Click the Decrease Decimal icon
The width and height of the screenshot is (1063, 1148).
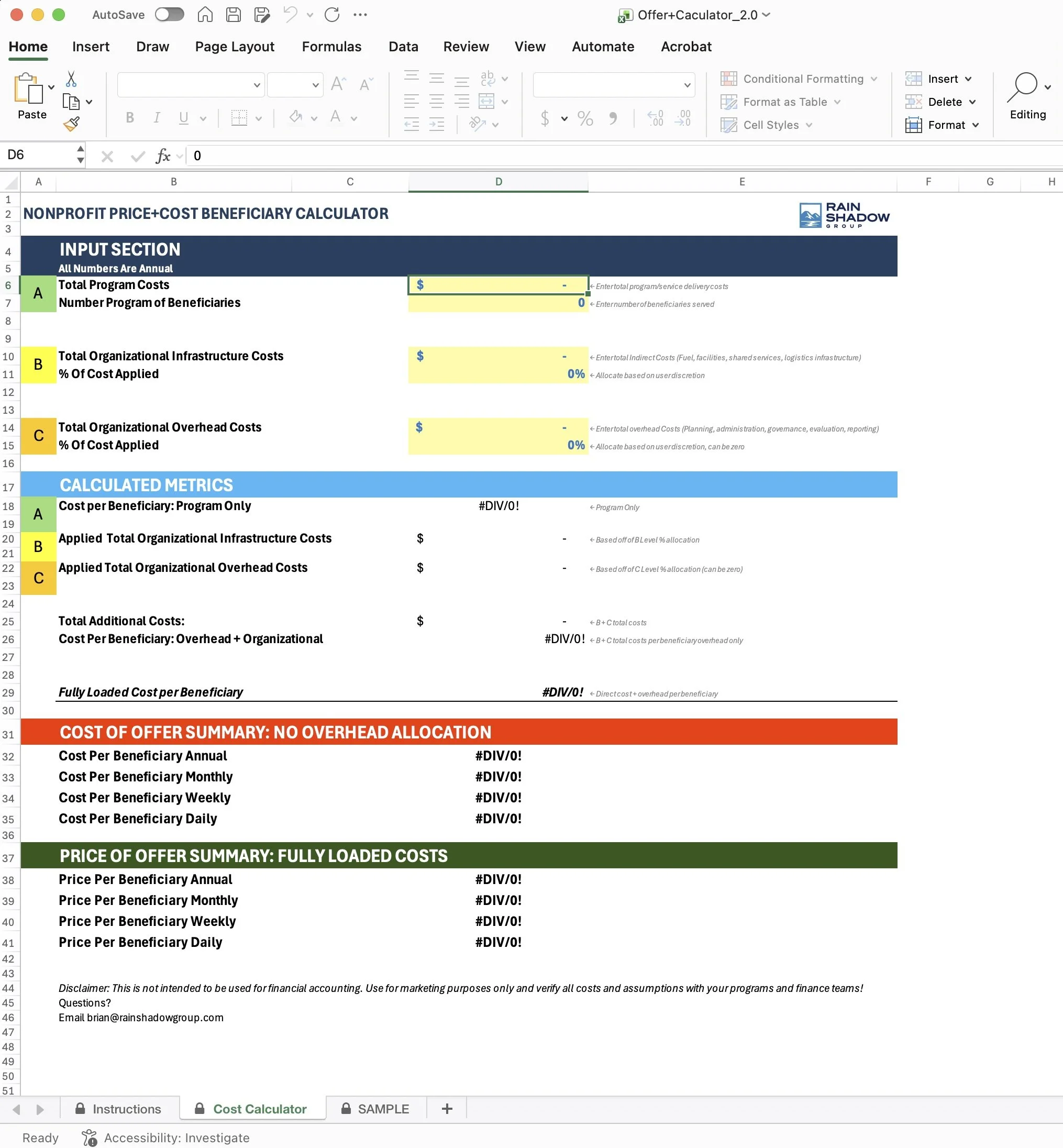[683, 118]
